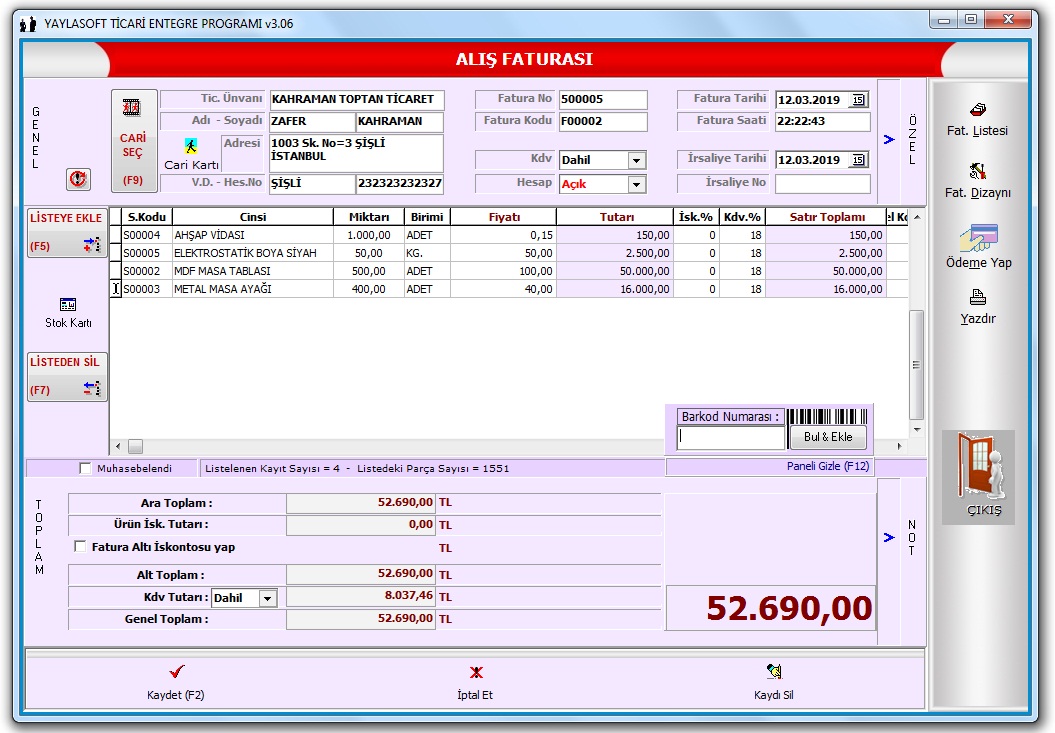Screen dimensions: 1055x733
Task: Click Paneli Gizle (F12) link
Action: tap(828, 466)
